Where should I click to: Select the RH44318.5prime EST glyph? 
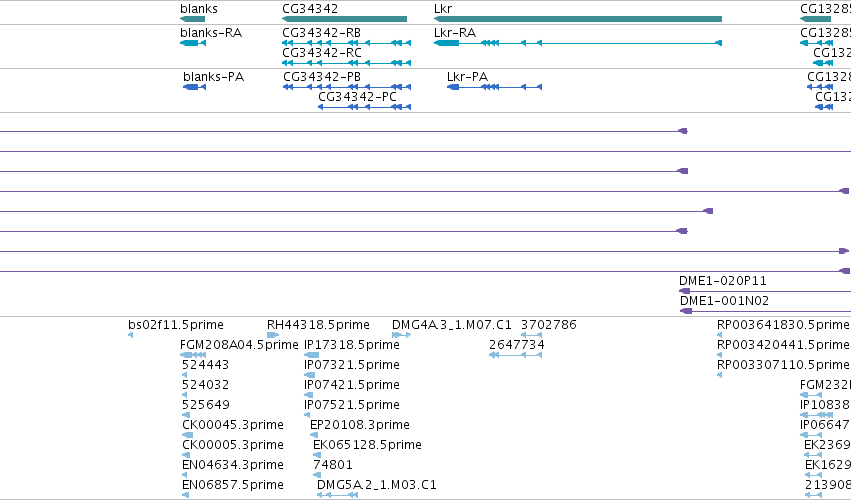(273, 335)
